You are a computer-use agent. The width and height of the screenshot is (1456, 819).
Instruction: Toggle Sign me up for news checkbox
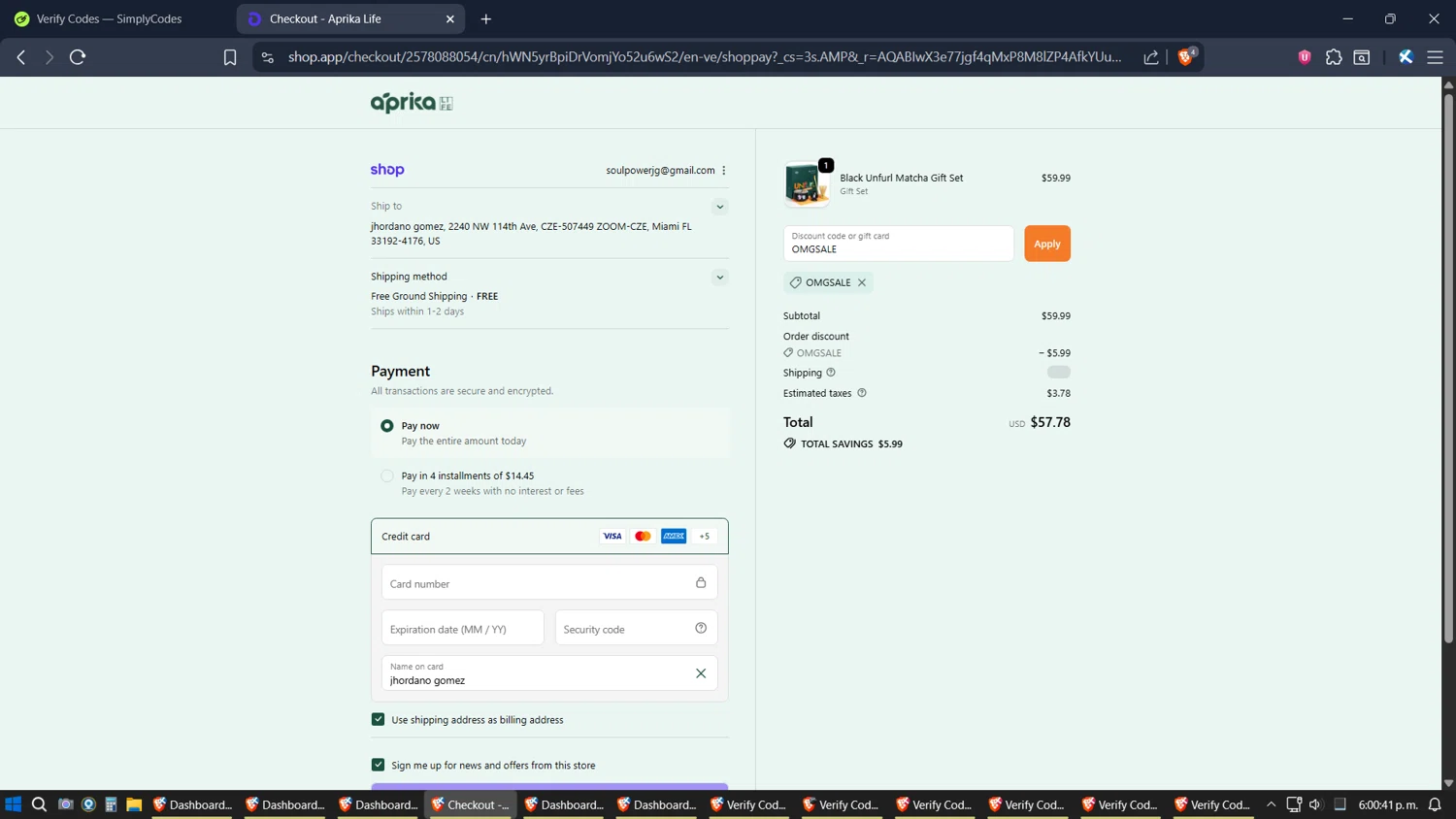[x=379, y=765]
